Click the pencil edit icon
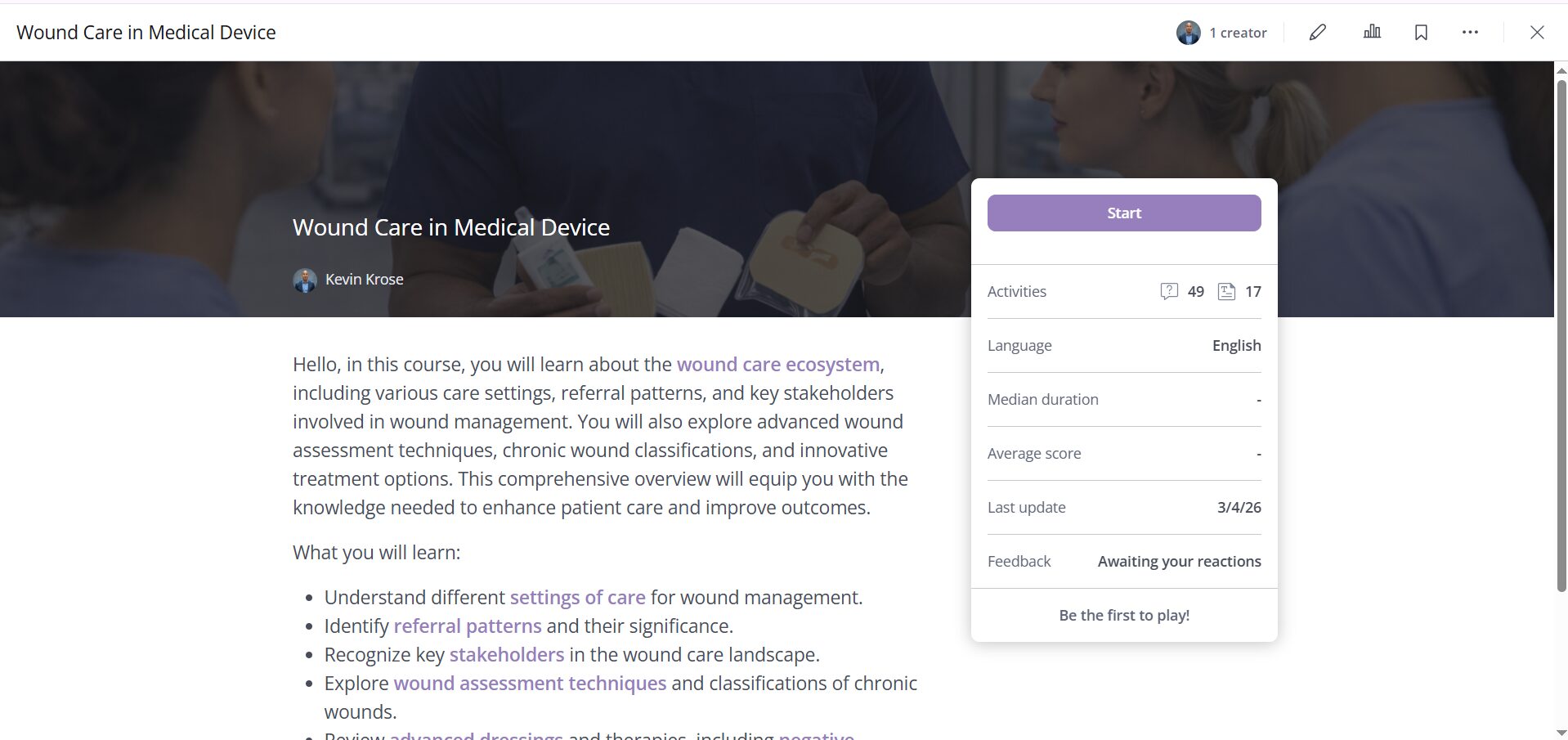 click(x=1317, y=33)
